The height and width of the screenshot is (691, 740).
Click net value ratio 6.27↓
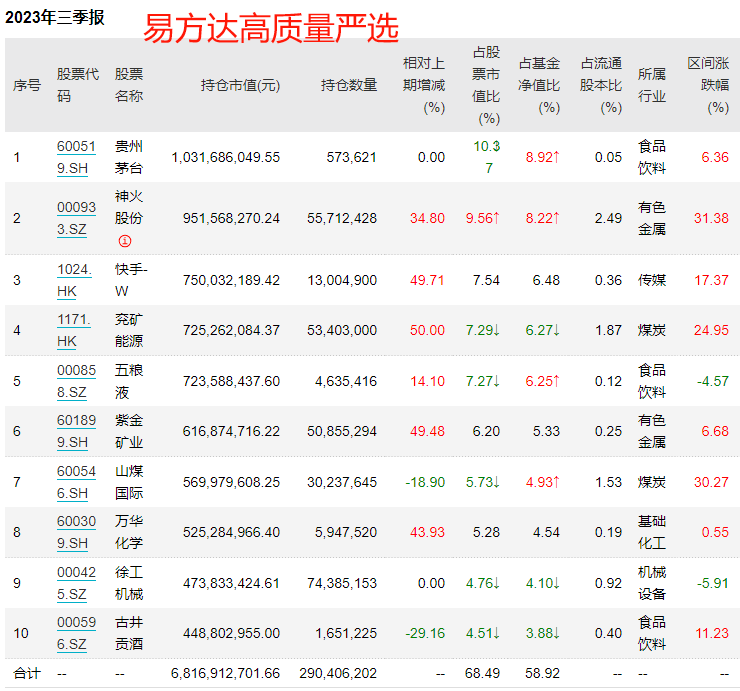[543, 330]
